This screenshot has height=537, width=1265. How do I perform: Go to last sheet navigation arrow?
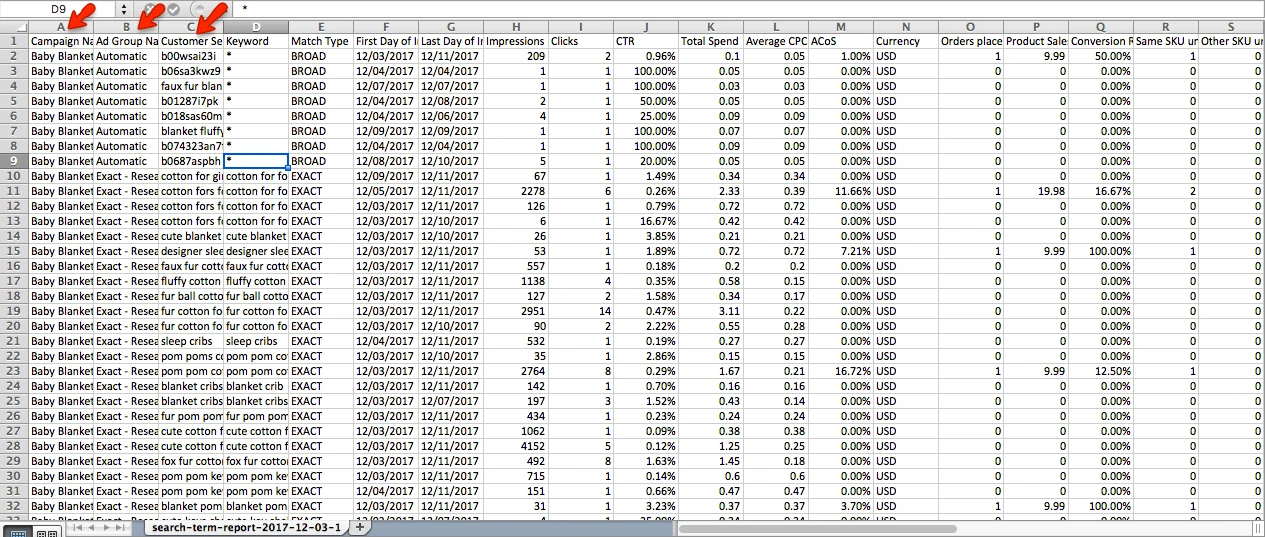click(x=121, y=528)
